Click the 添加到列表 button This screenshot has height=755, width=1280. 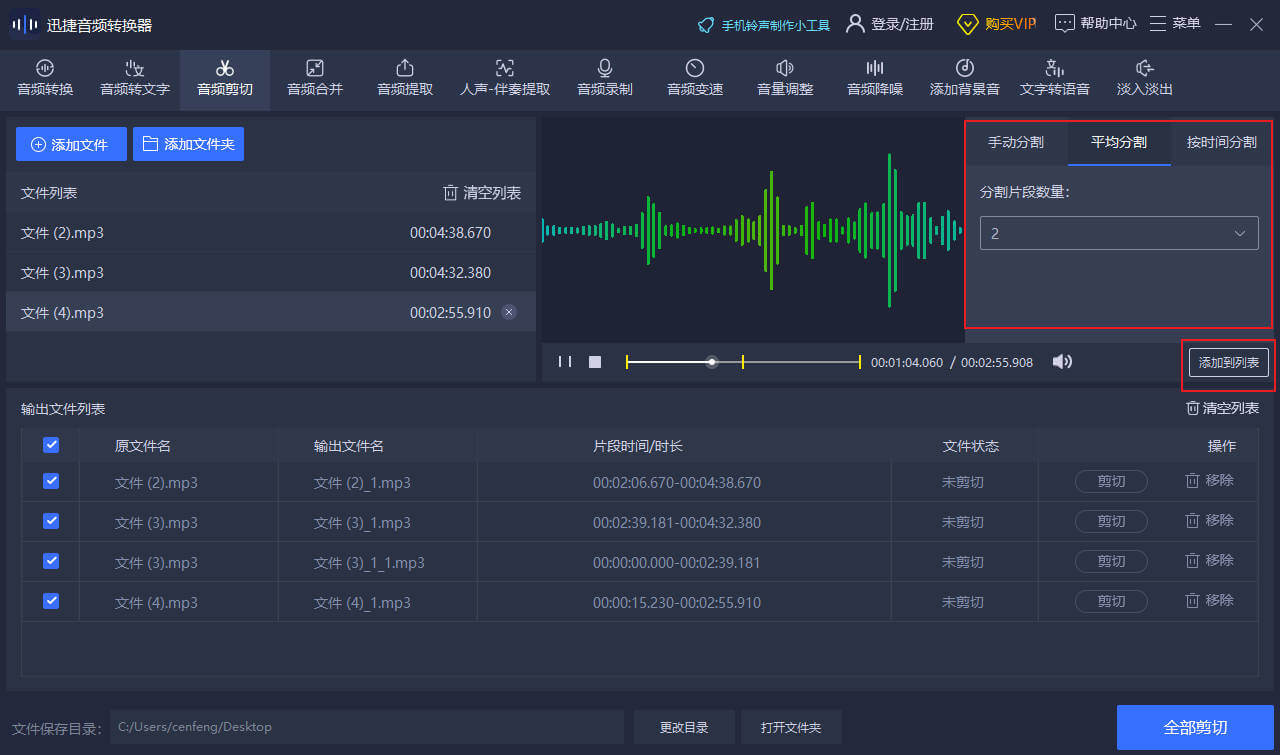coord(1228,363)
